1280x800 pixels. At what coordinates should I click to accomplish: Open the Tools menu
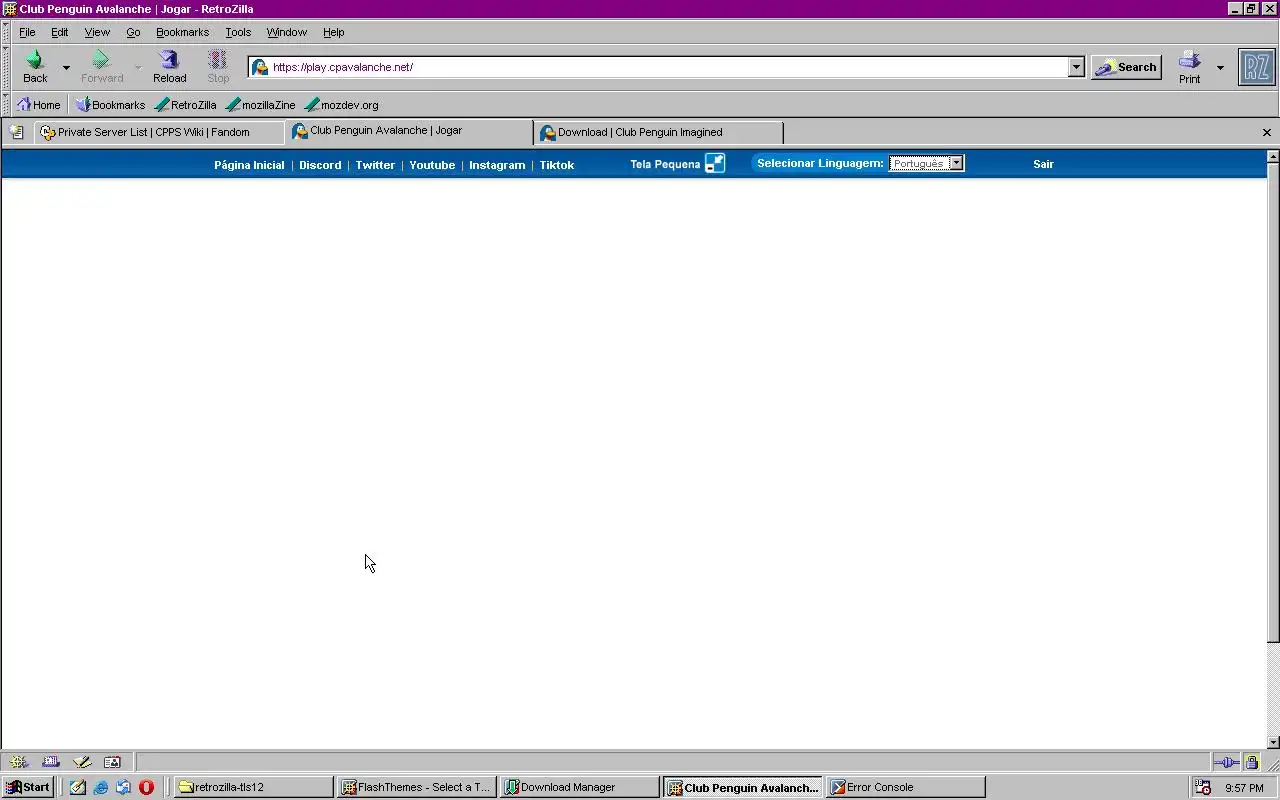[238, 32]
